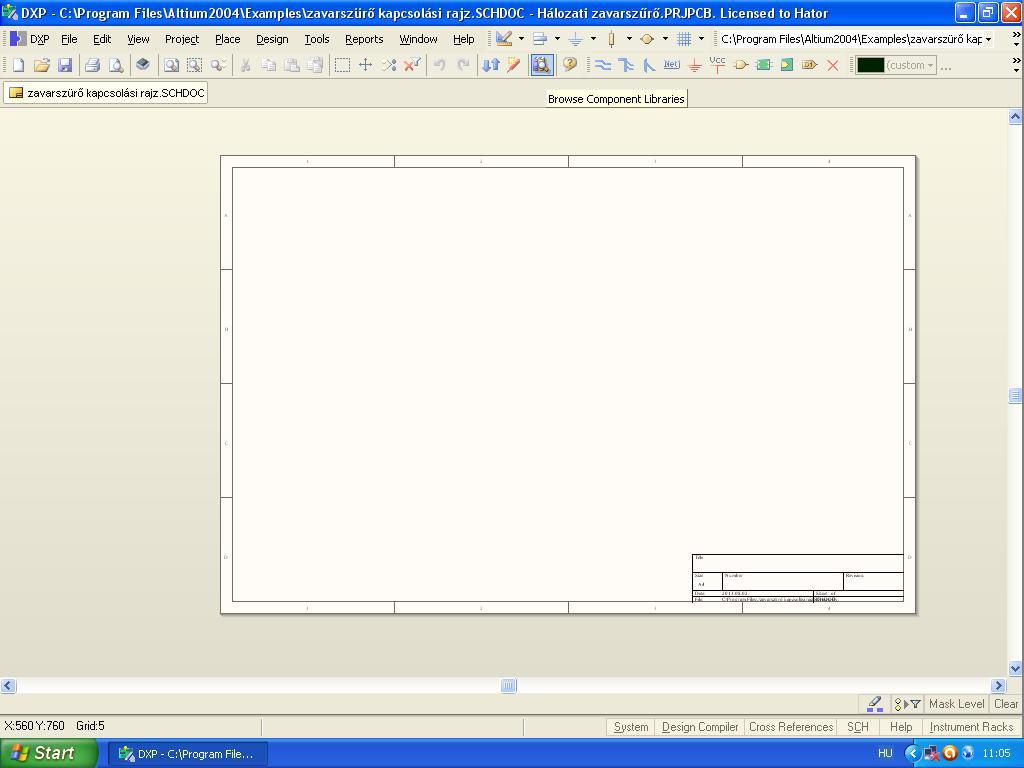Click the Open Device View icon
This screenshot has width=1024, height=768.
click(142, 65)
